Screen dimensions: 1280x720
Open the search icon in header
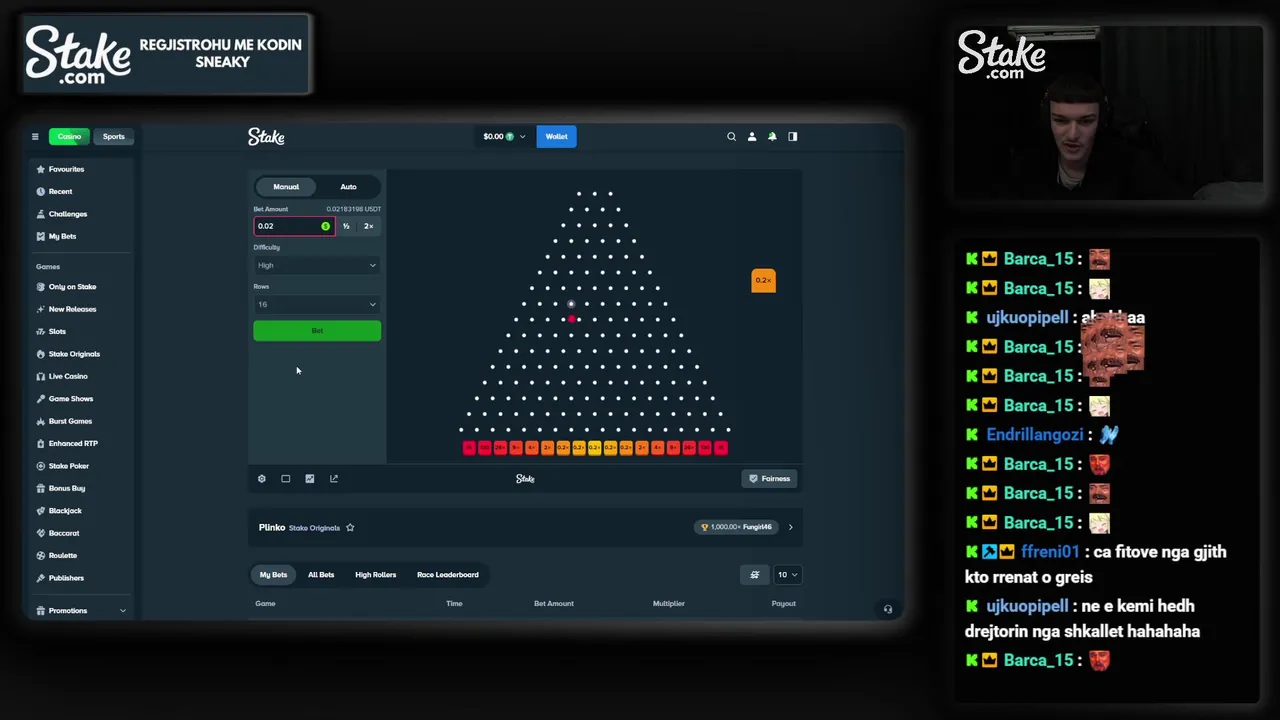(731, 137)
